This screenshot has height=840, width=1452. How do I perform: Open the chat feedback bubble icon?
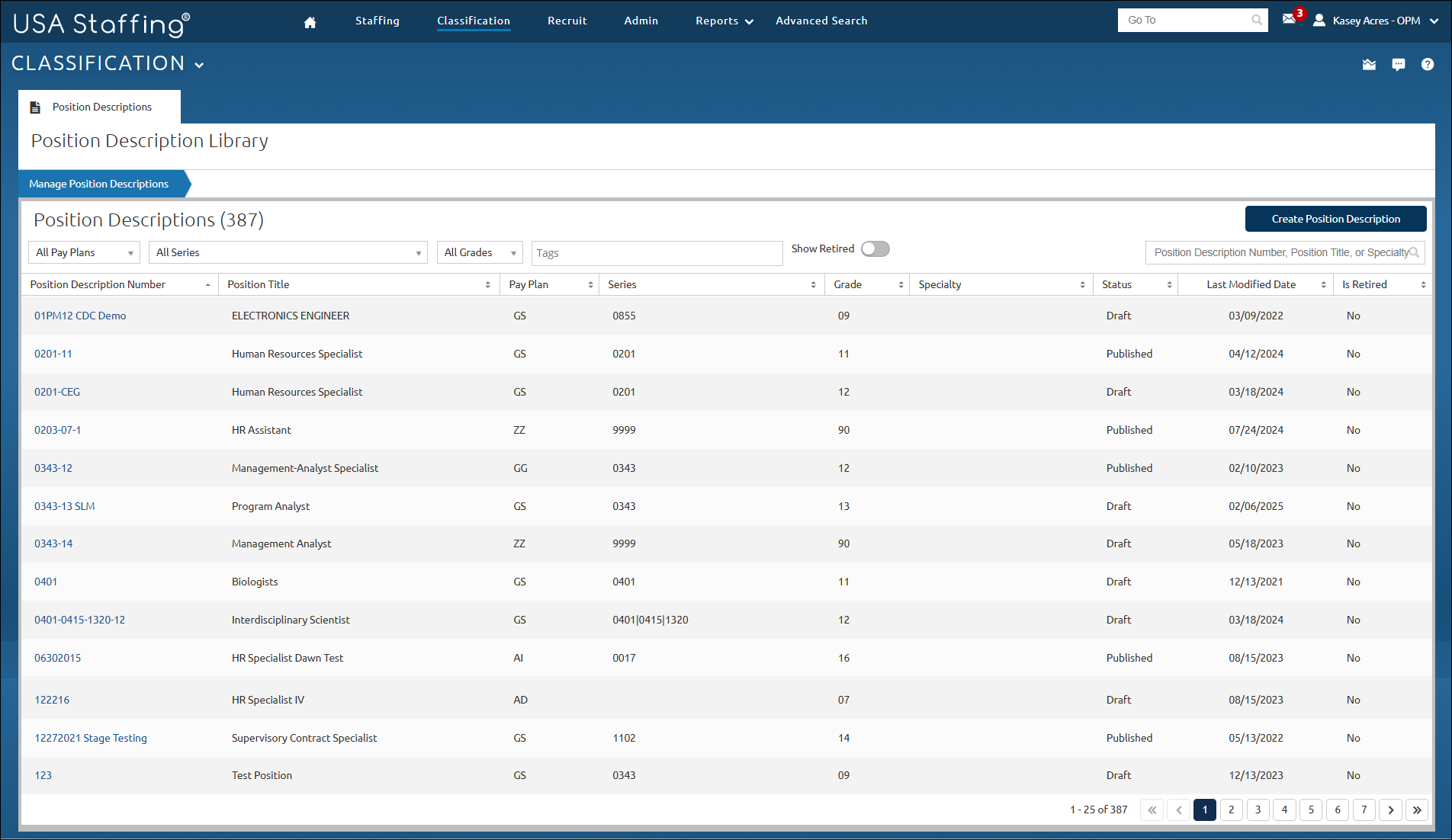(x=1398, y=65)
